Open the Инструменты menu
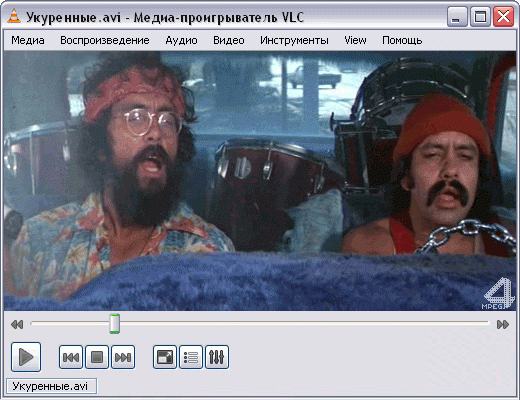The height and width of the screenshot is (400, 520). point(294,40)
